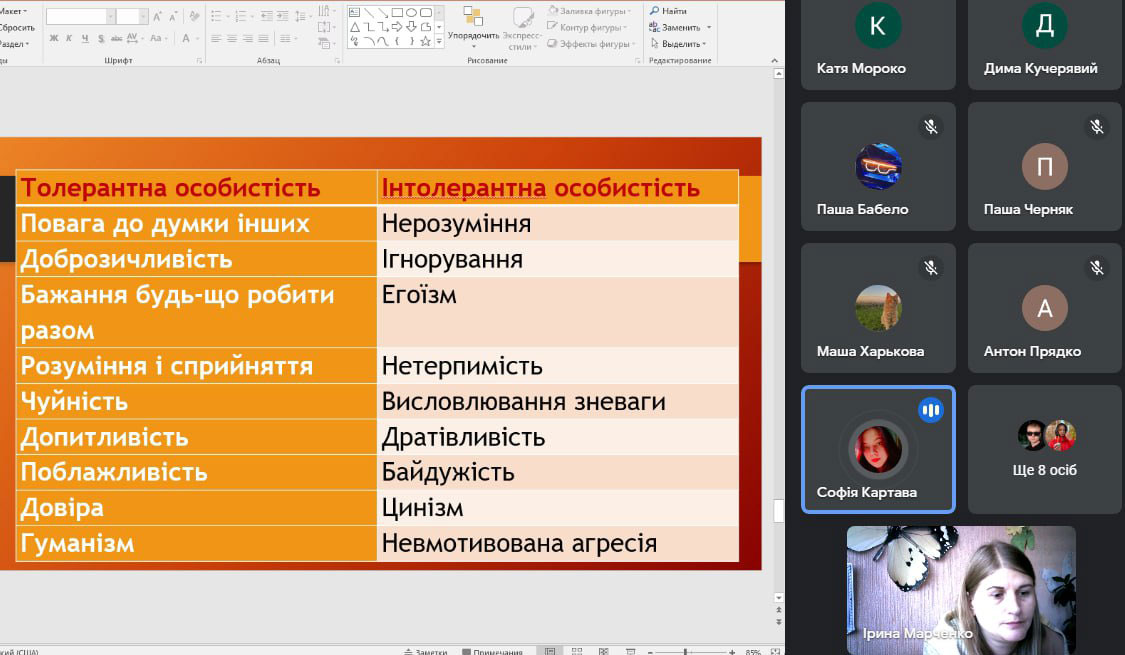Select right arrow shape in gallery
This screenshot has width=1125, height=655.
coord(397,27)
